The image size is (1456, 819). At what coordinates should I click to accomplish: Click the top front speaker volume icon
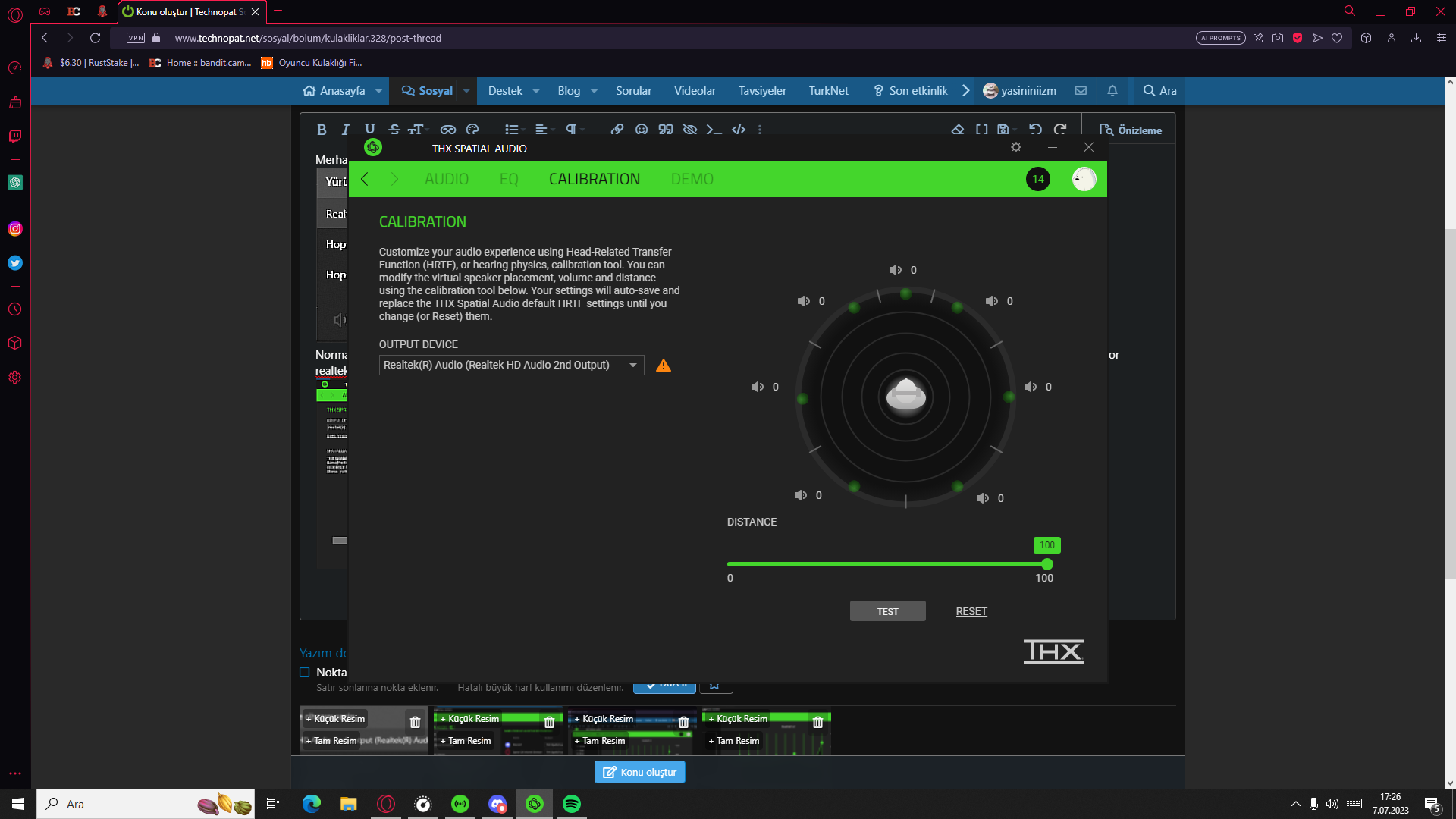pyautogui.click(x=896, y=270)
